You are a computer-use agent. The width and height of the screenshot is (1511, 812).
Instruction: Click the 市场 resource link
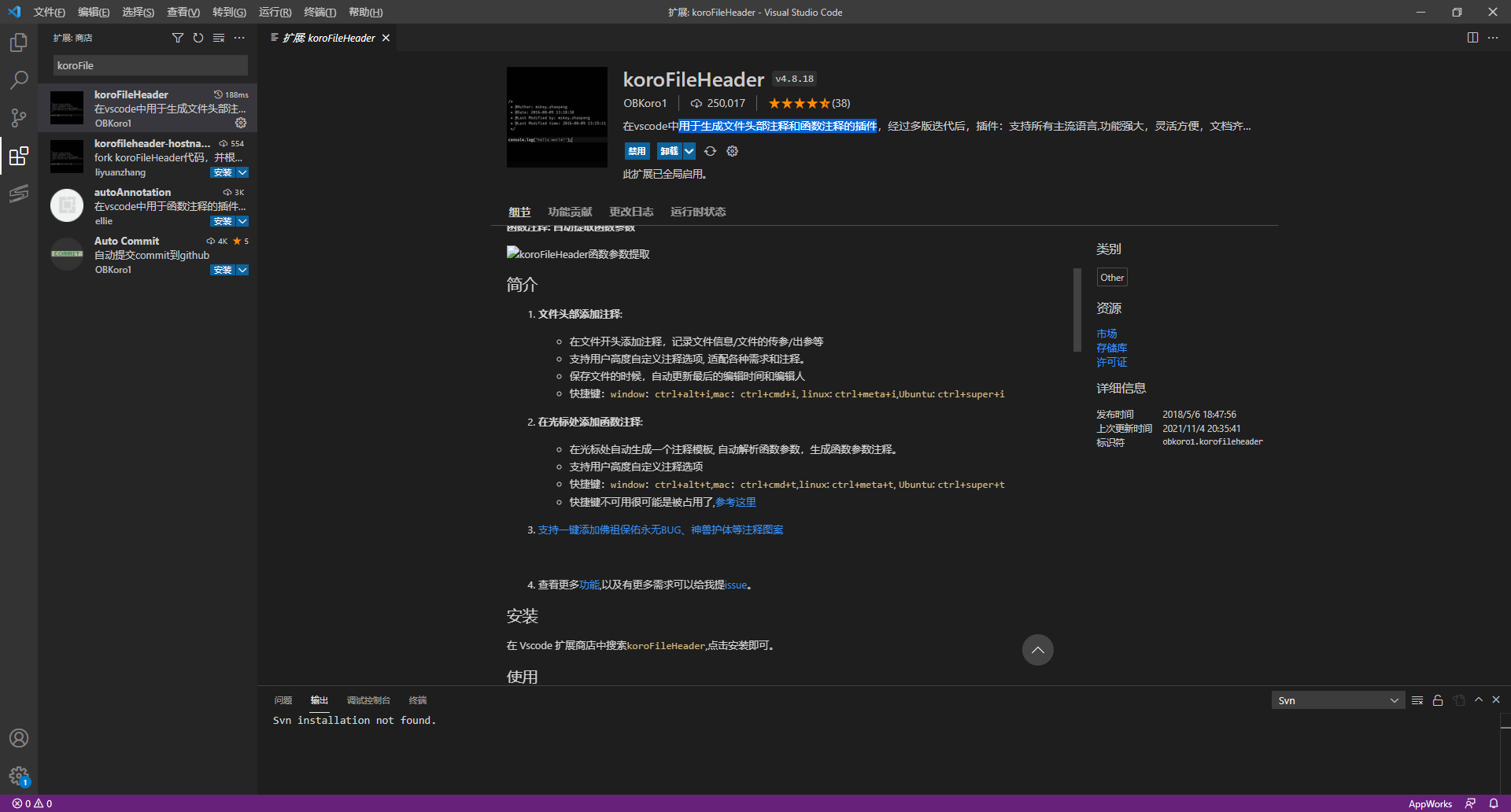(1106, 334)
